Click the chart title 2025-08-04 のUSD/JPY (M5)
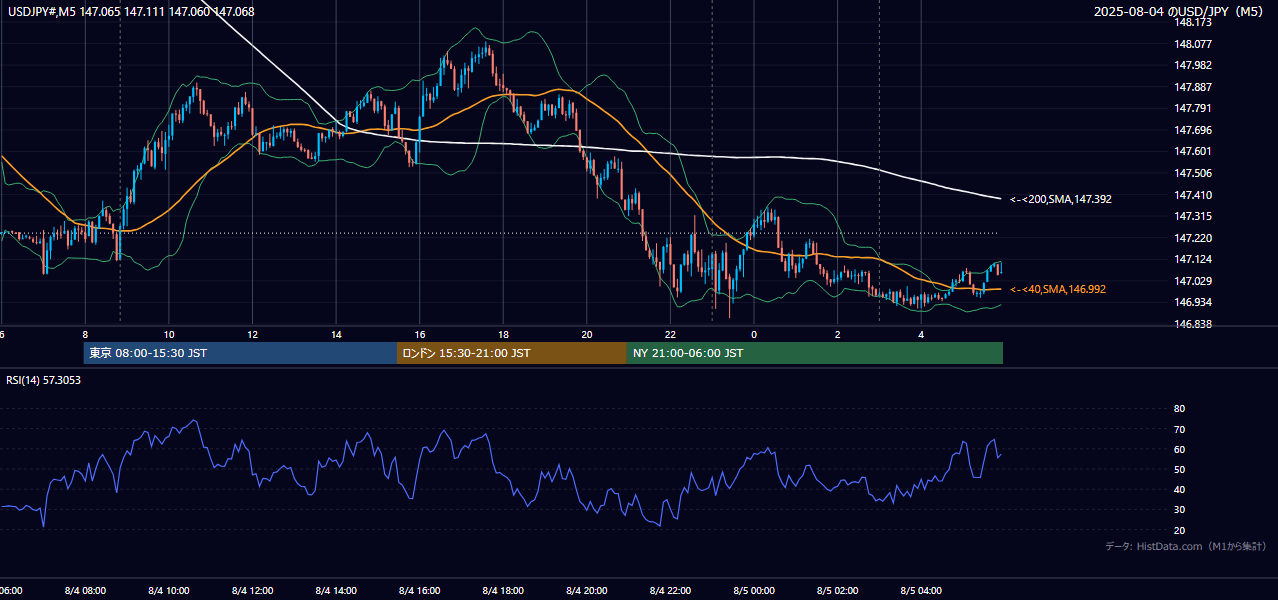 pyautogui.click(x=1180, y=12)
